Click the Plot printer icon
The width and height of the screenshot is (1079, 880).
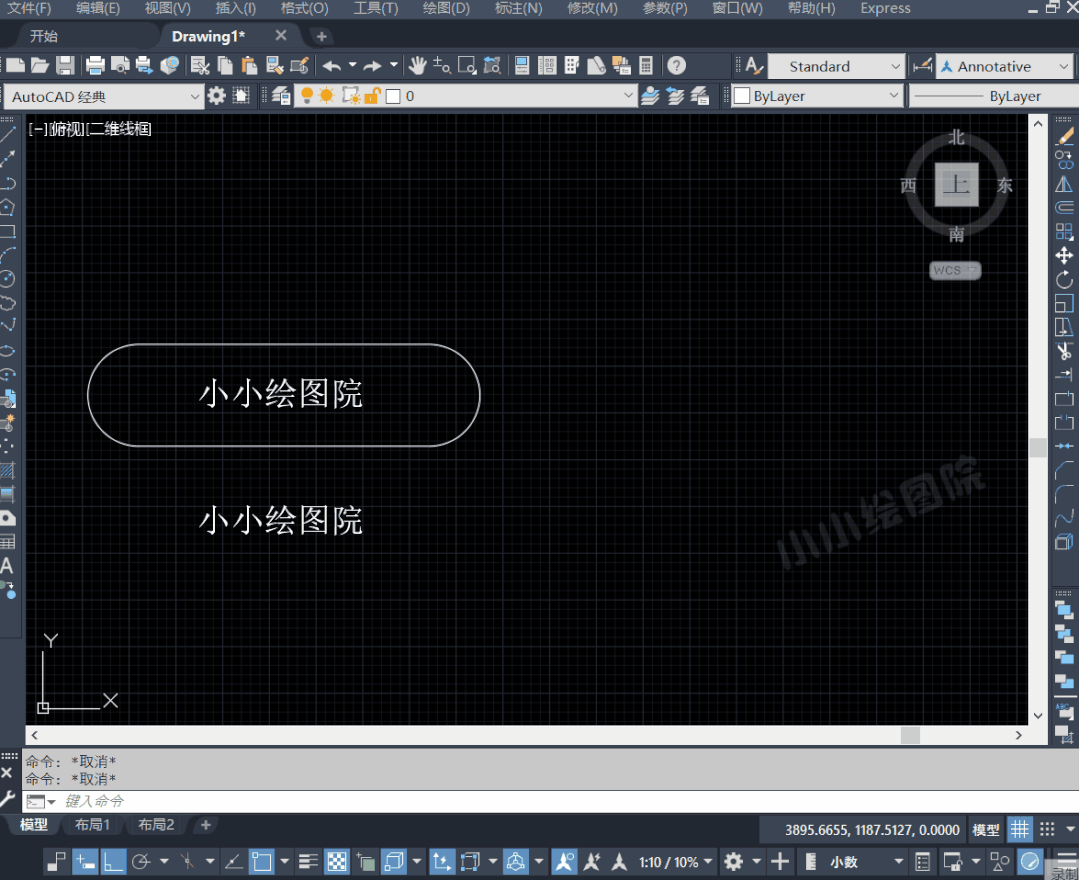tap(95, 66)
